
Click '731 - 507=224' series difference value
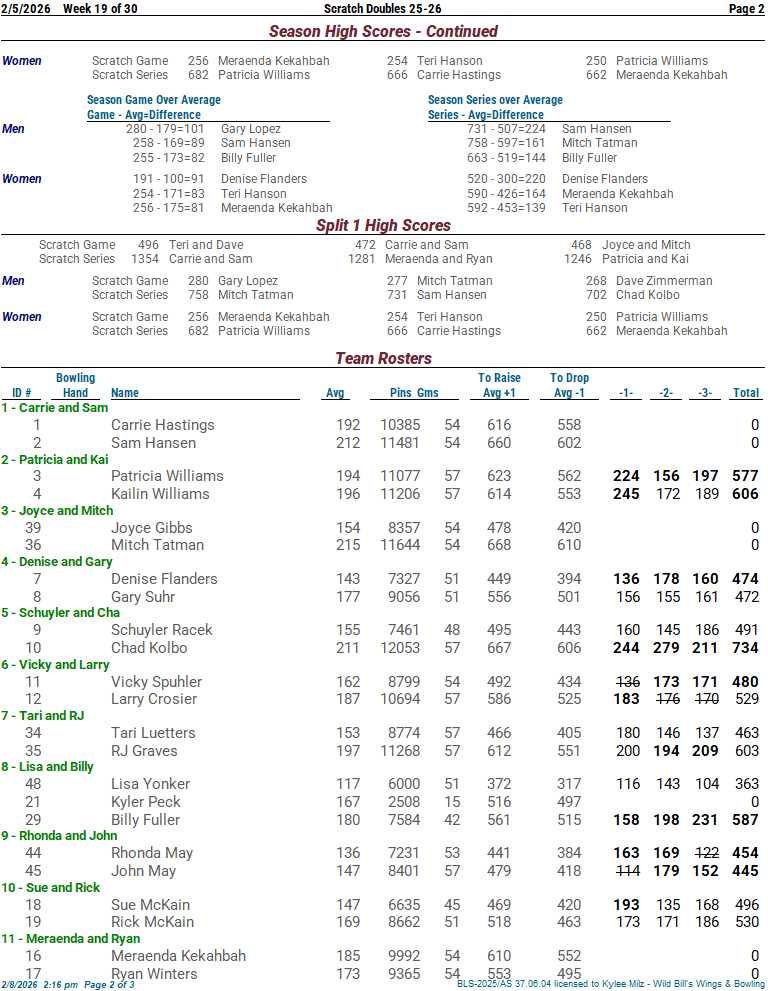coord(506,129)
